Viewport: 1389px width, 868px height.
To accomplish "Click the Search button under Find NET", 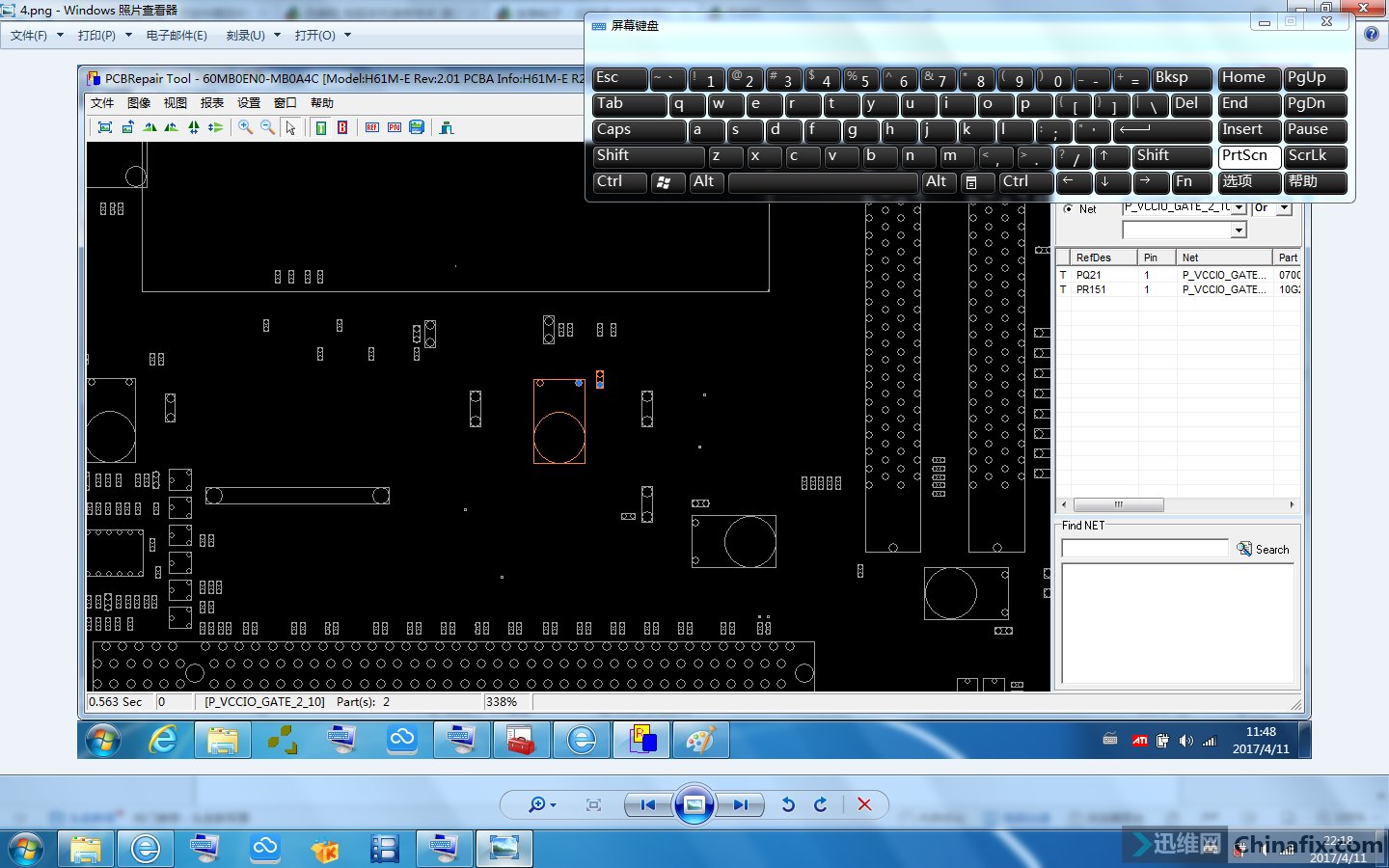I will [1263, 549].
